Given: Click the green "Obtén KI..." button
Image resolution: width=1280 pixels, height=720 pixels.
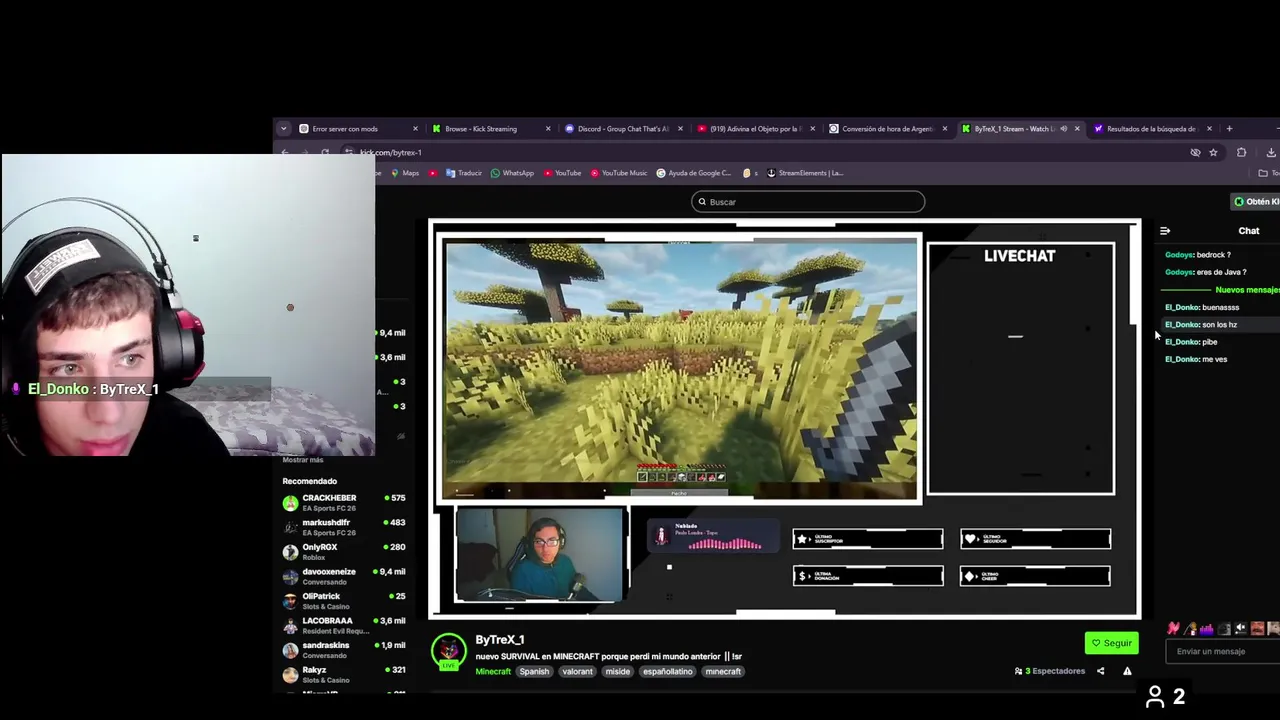Looking at the screenshot, I should tap(1256, 202).
